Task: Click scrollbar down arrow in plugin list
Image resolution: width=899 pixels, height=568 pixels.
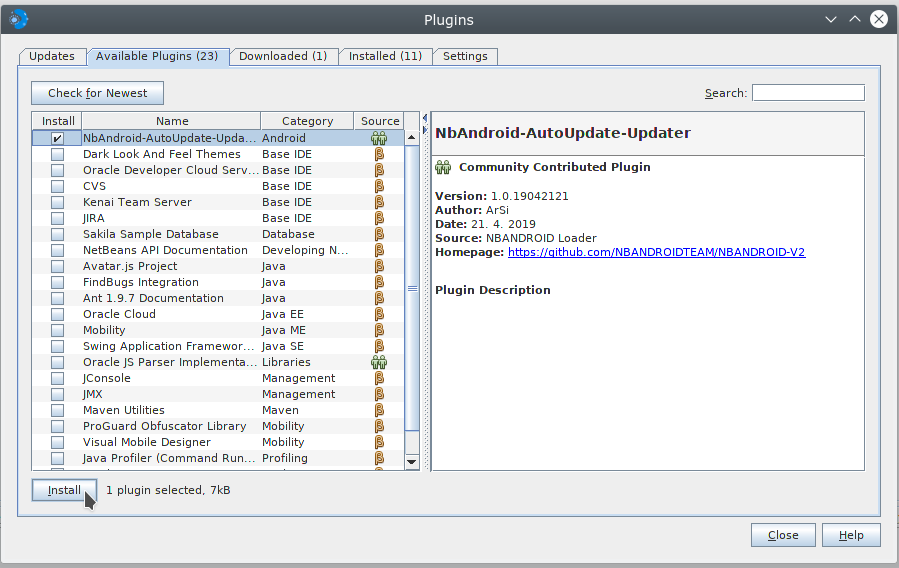Action: click(411, 462)
